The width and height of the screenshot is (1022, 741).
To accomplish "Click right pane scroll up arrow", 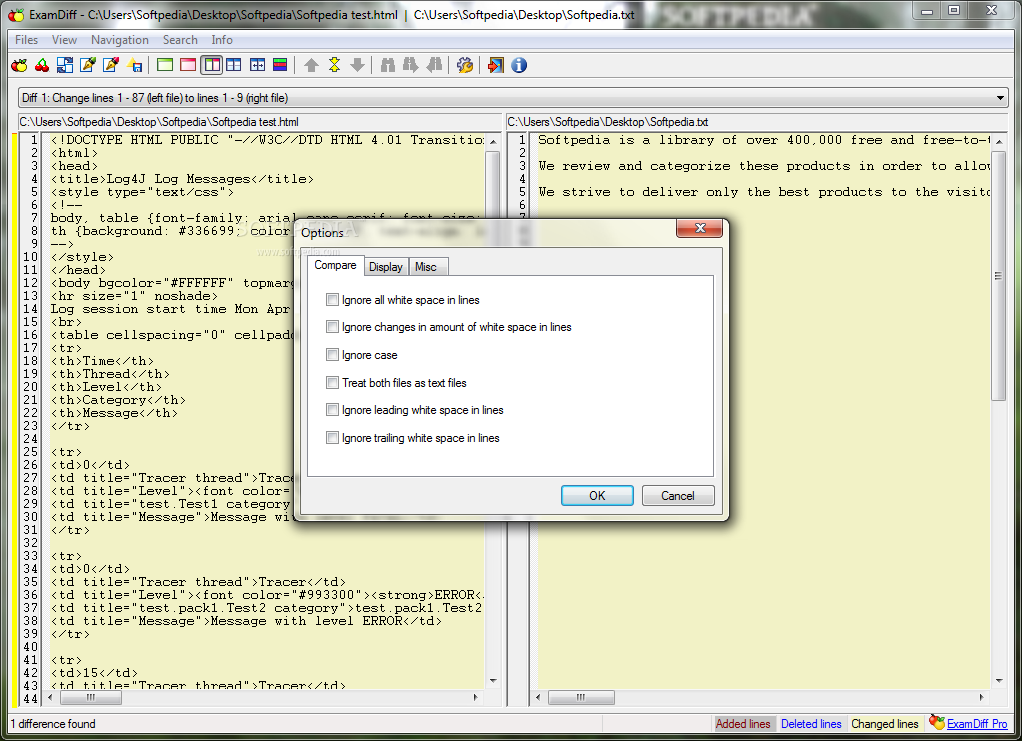I will (999, 141).
